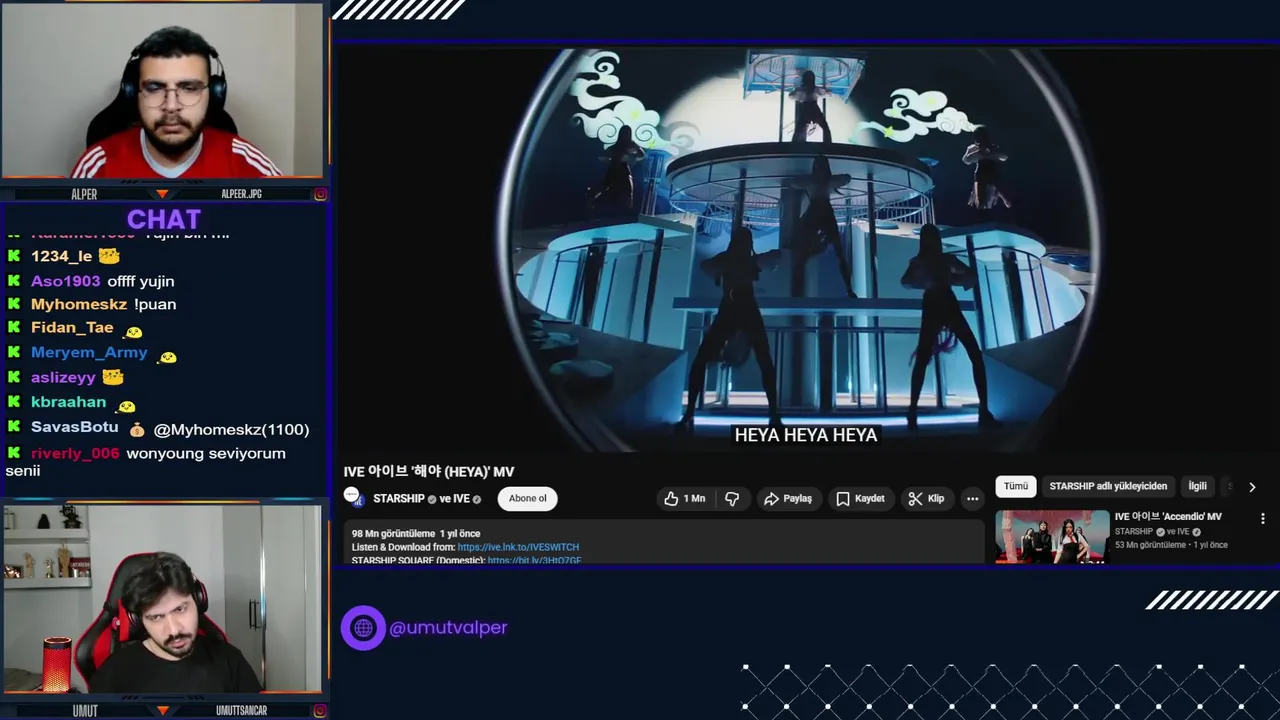Click the UMUT name label
The height and width of the screenshot is (720, 1280).
[x=85, y=711]
